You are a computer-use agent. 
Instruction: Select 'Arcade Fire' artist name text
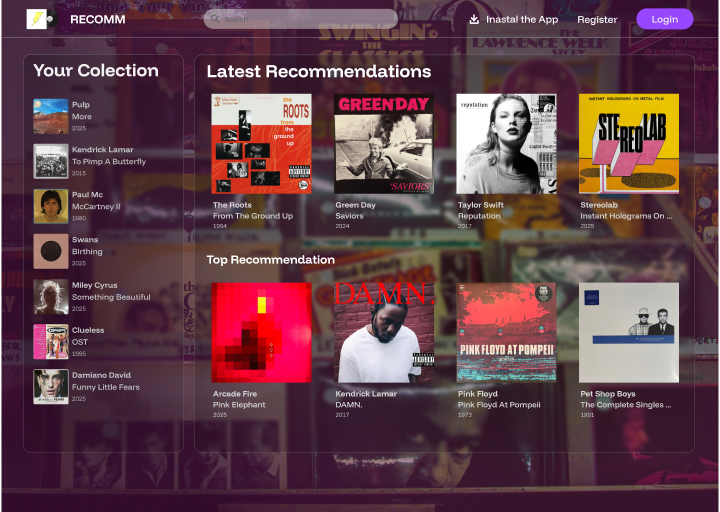click(x=235, y=394)
